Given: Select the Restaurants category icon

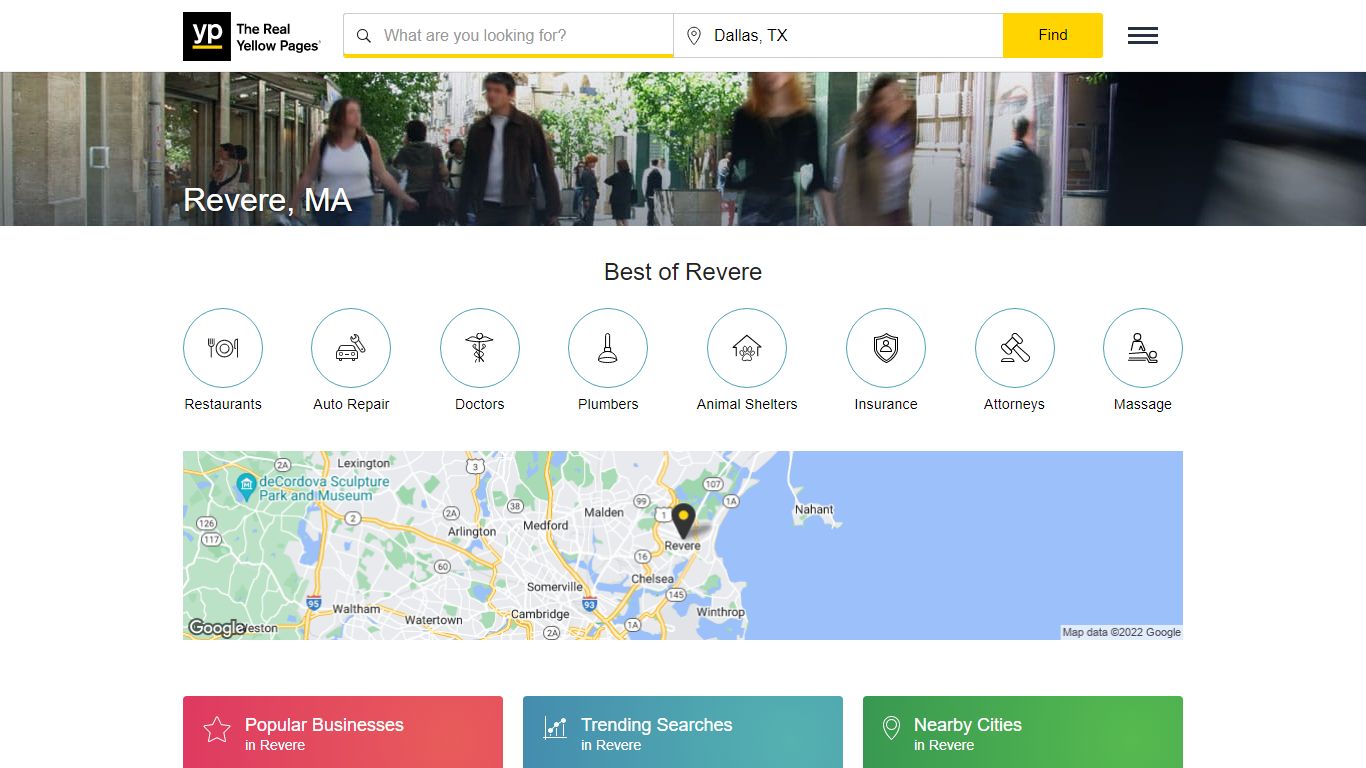Looking at the screenshot, I should click(x=223, y=348).
